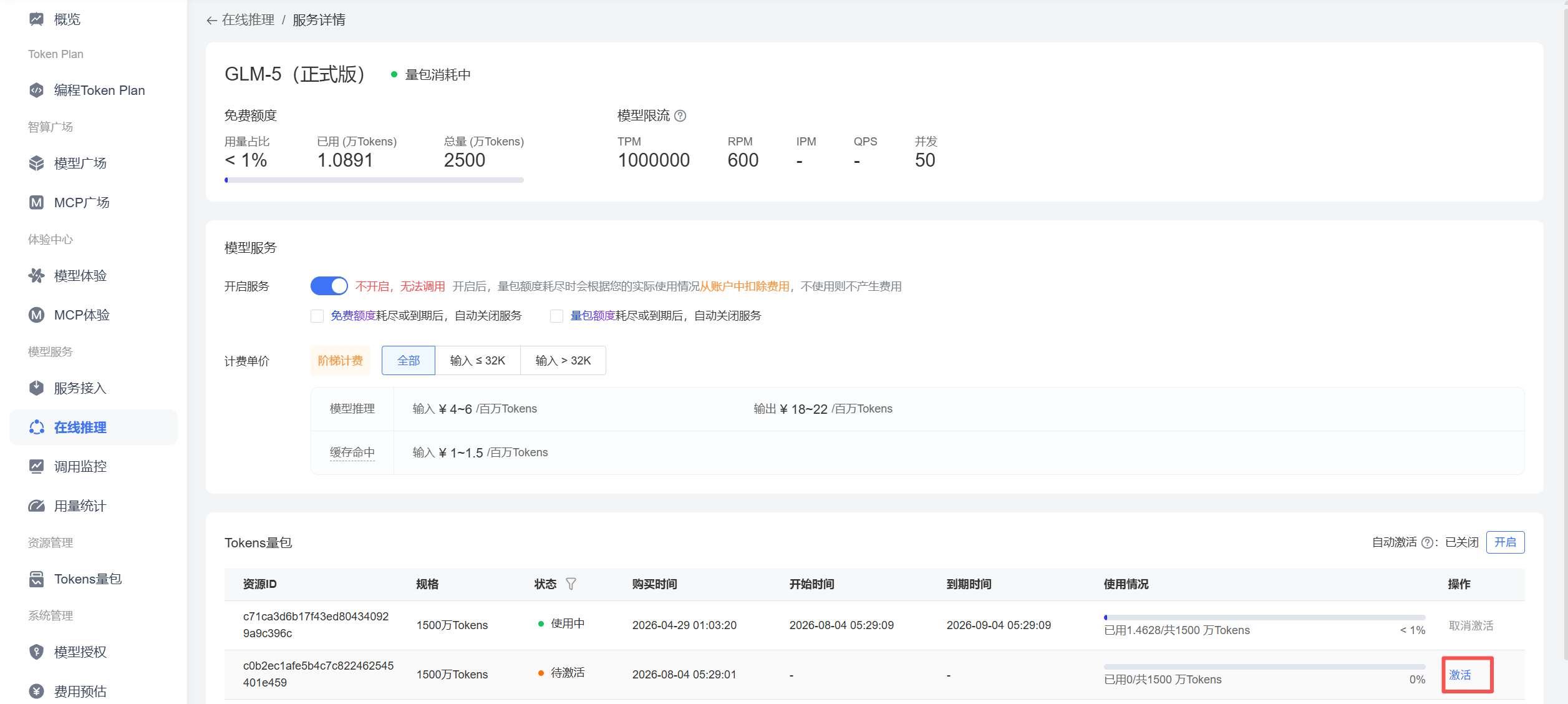Check 免费额度耗尽或到期后 auto-close checkbox
Image resolution: width=1568 pixels, height=704 pixels.
click(317, 316)
